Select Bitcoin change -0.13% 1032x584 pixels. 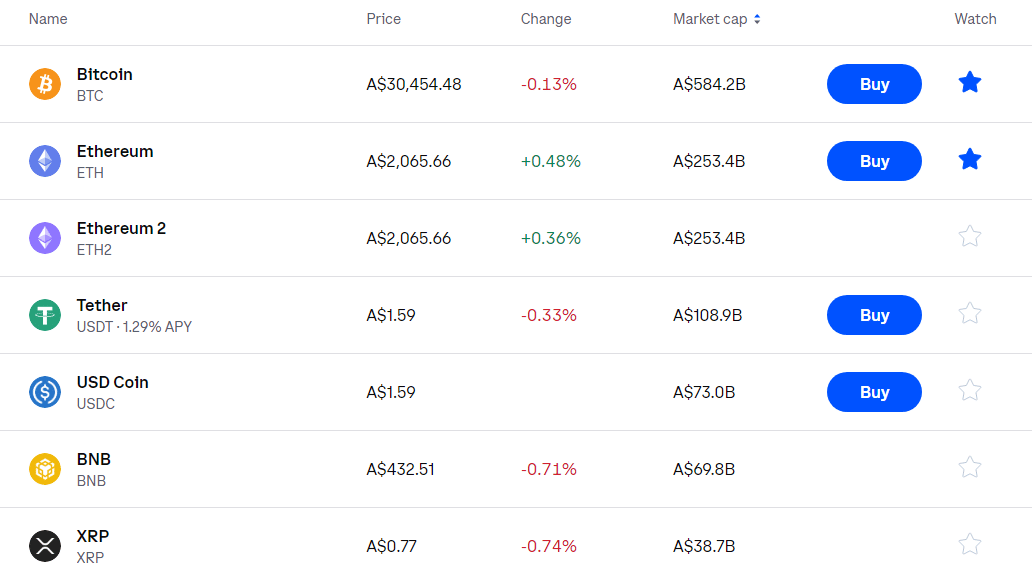(549, 84)
